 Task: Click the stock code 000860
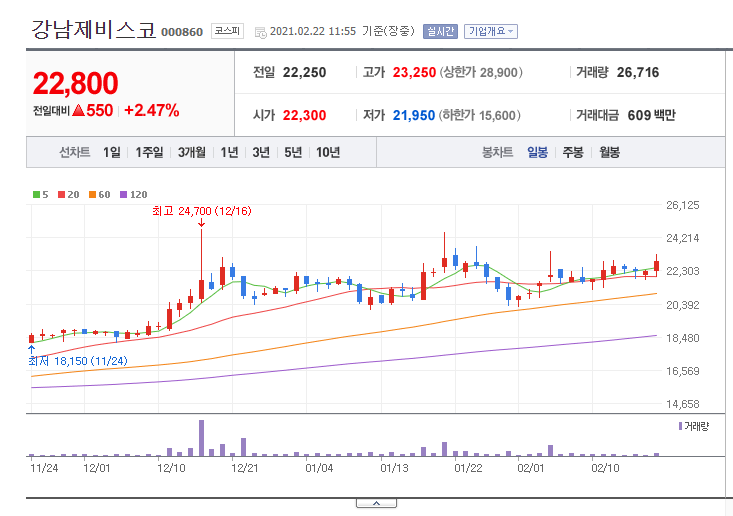point(182,32)
